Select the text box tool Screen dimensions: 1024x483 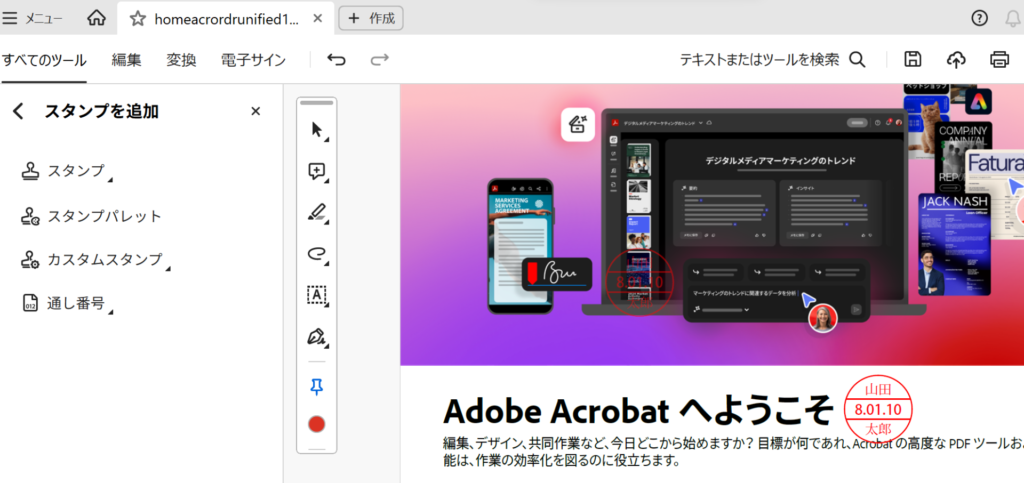pyautogui.click(x=318, y=295)
